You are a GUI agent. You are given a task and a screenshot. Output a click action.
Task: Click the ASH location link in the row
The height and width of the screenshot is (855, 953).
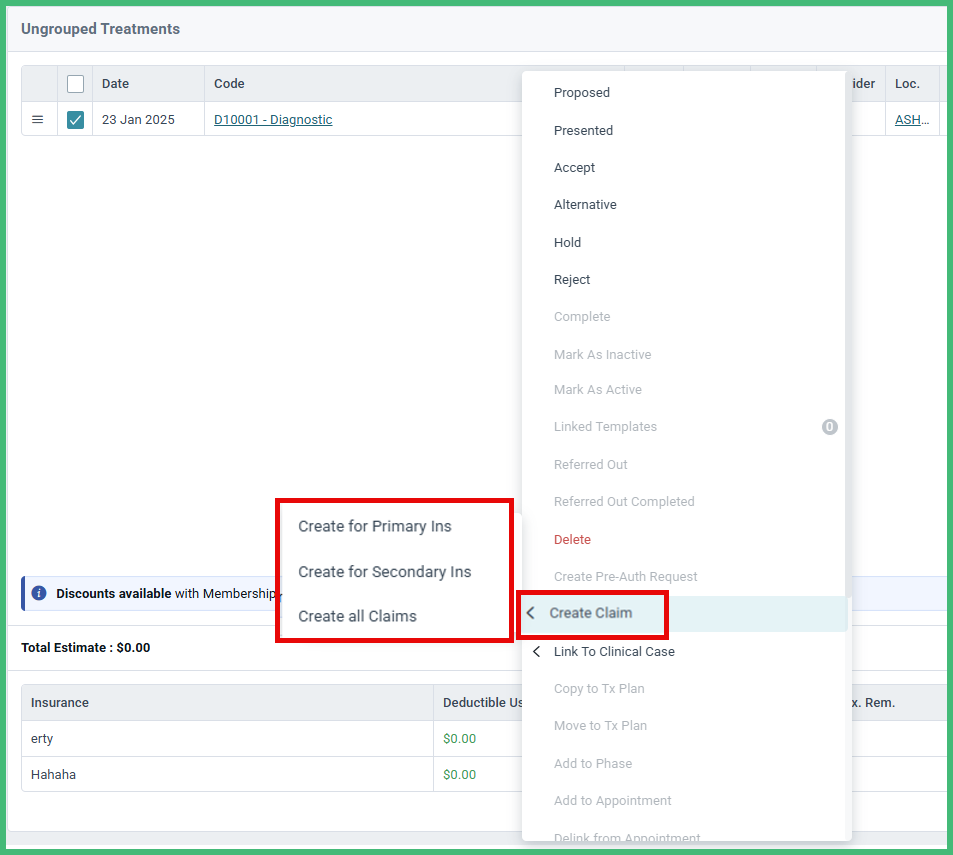point(911,119)
